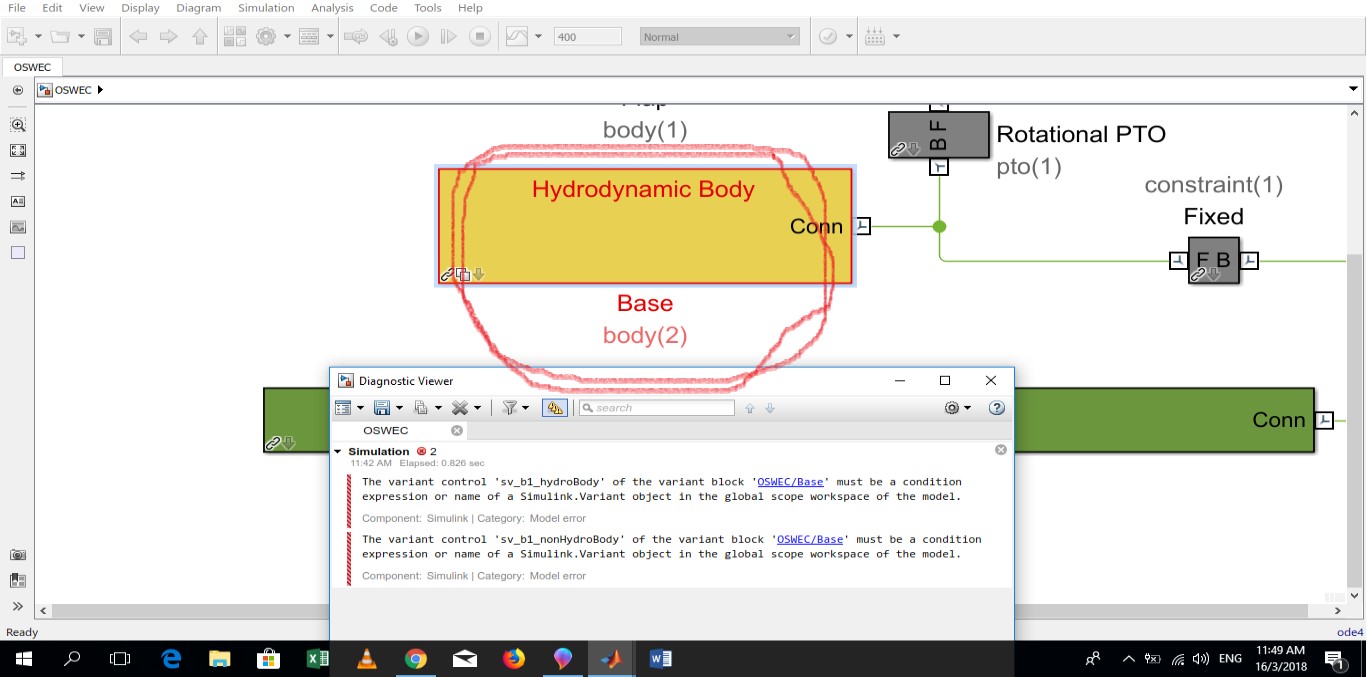Open the save-log dropdown in Diagnostic Viewer
Viewport: 1367px width, 677px height.
[398, 407]
